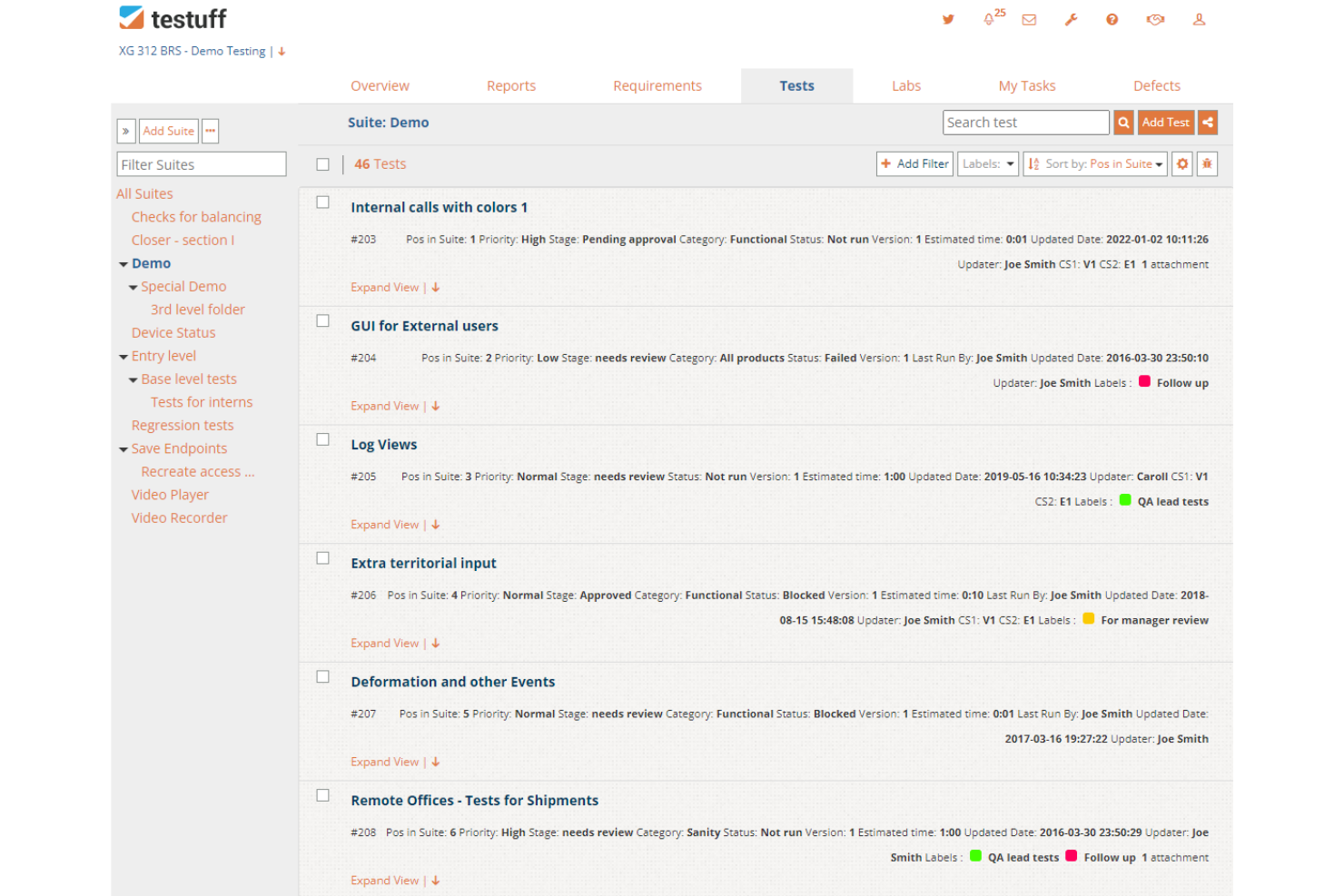Collapse the Demo suite in the tree
The image size is (1344, 896).
coord(124,263)
